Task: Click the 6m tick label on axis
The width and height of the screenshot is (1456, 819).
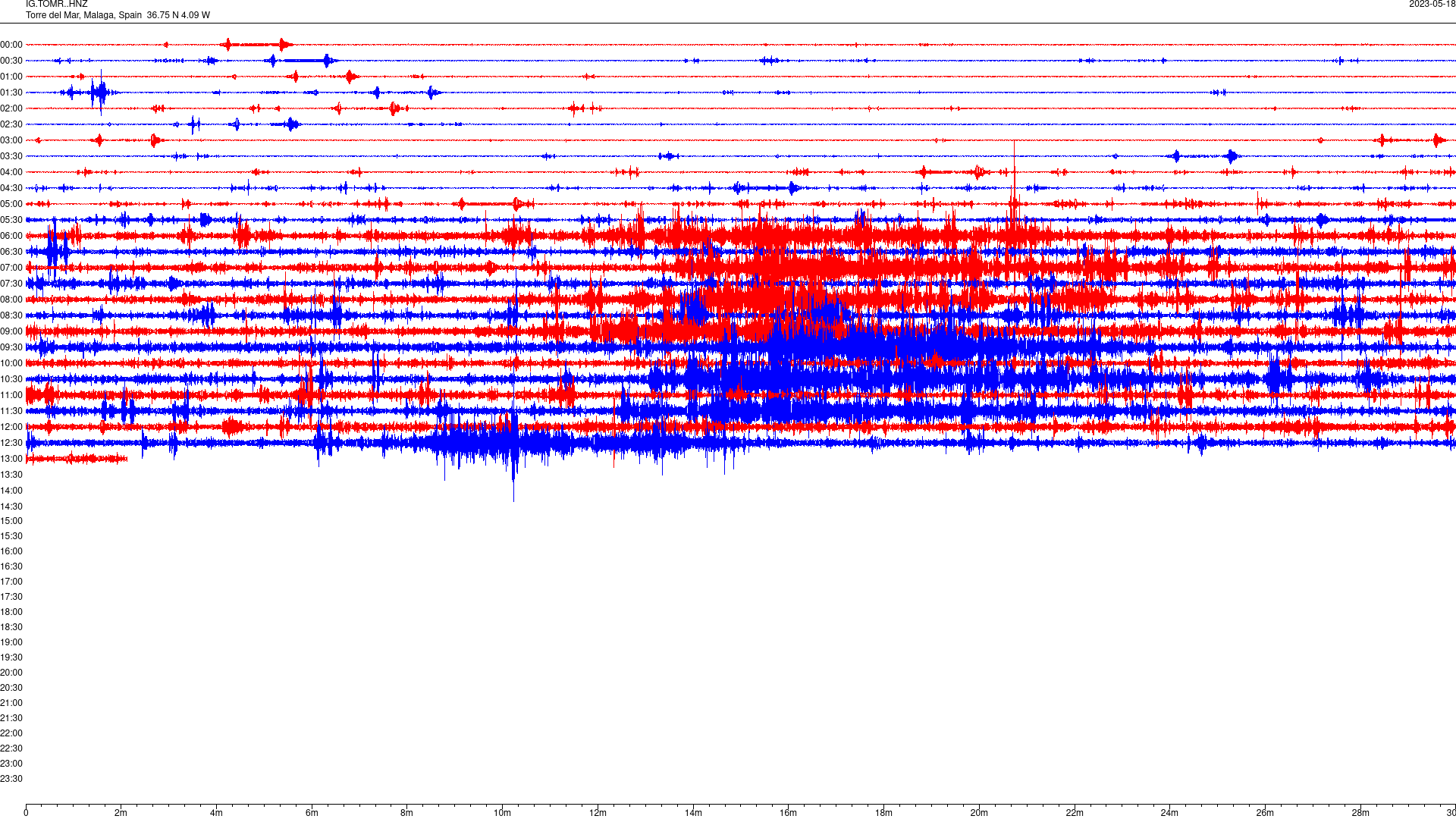Action: [312, 813]
